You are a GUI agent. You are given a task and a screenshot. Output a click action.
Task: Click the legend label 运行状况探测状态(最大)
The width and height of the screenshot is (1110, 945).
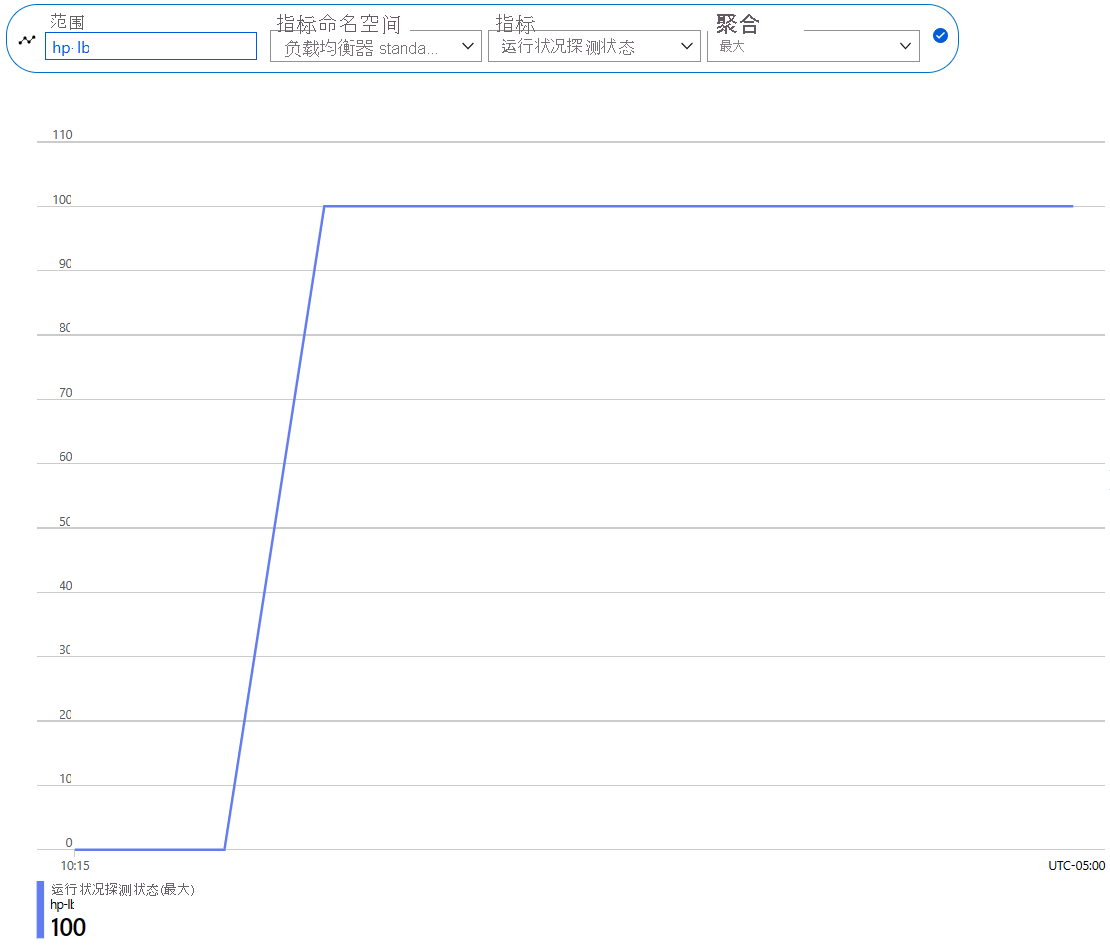pos(122,889)
